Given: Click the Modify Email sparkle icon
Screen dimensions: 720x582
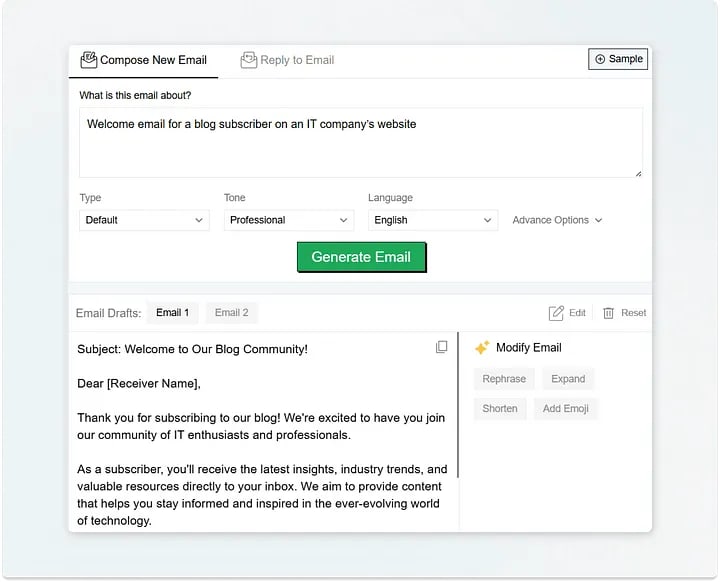Looking at the screenshot, I should (482, 348).
